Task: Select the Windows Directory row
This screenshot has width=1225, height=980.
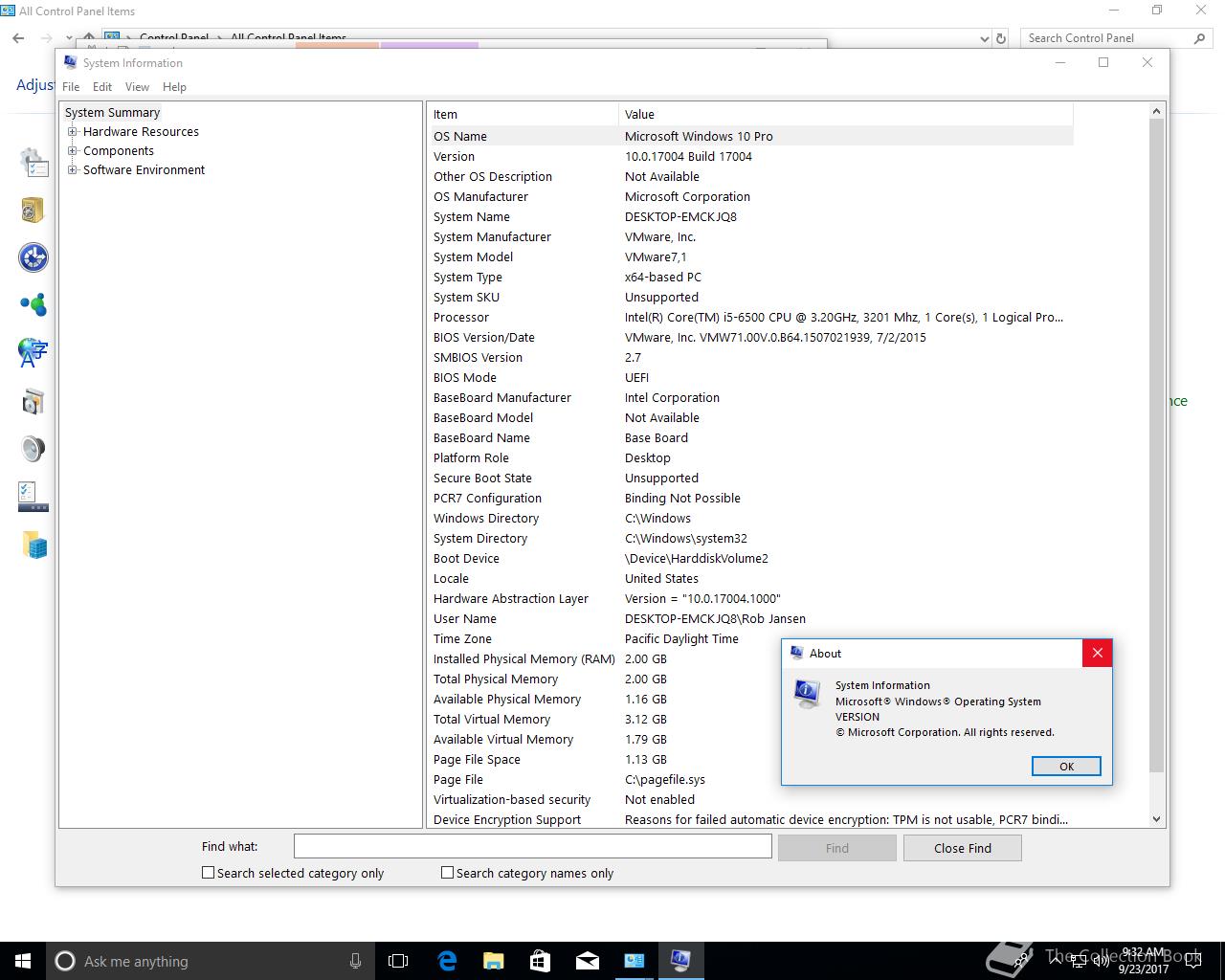Action: coord(750,518)
